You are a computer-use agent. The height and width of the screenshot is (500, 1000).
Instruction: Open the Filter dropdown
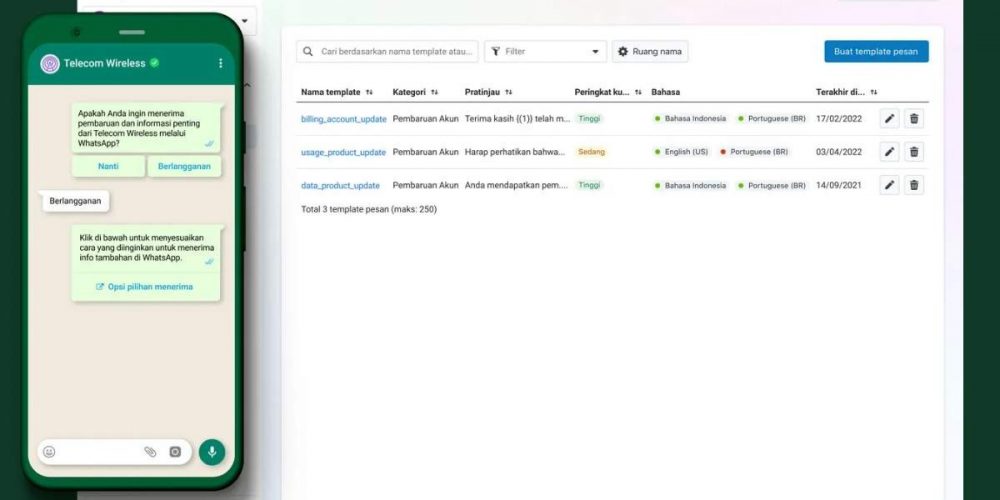pos(546,51)
